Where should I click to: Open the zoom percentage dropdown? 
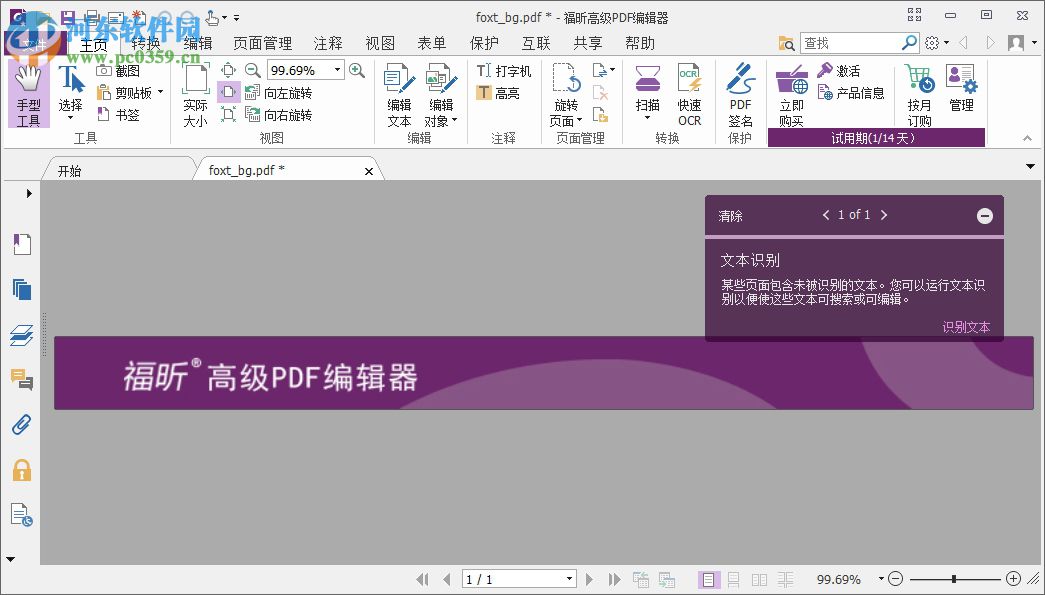tap(337, 70)
